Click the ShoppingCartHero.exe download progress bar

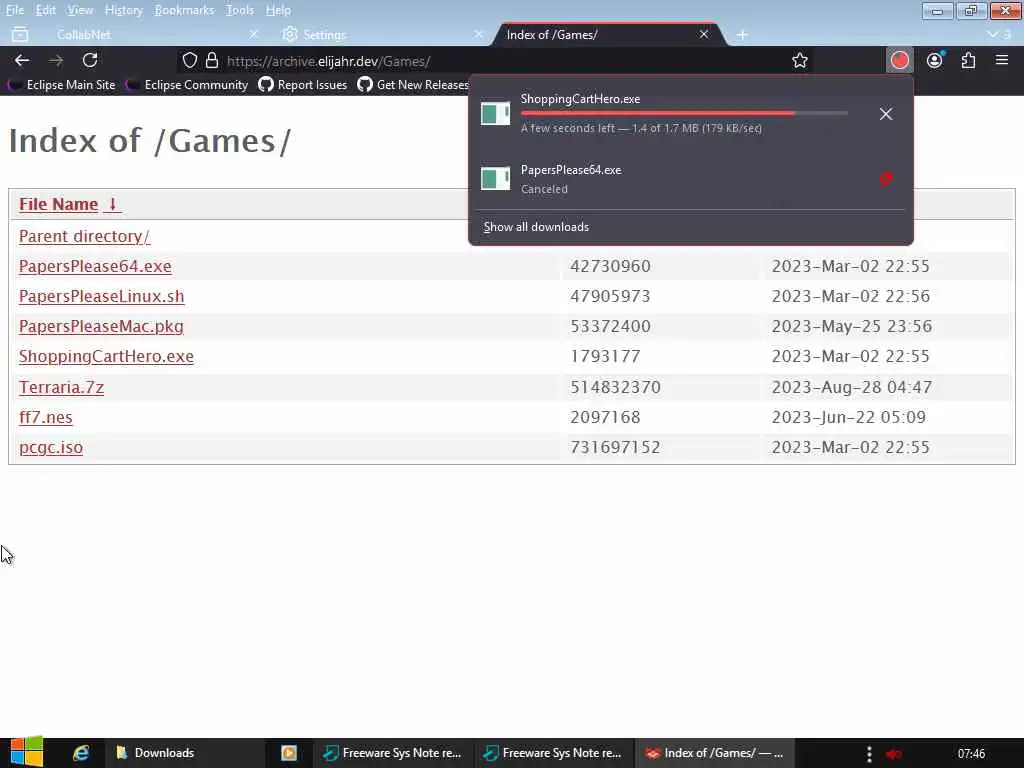pyautogui.click(x=684, y=114)
